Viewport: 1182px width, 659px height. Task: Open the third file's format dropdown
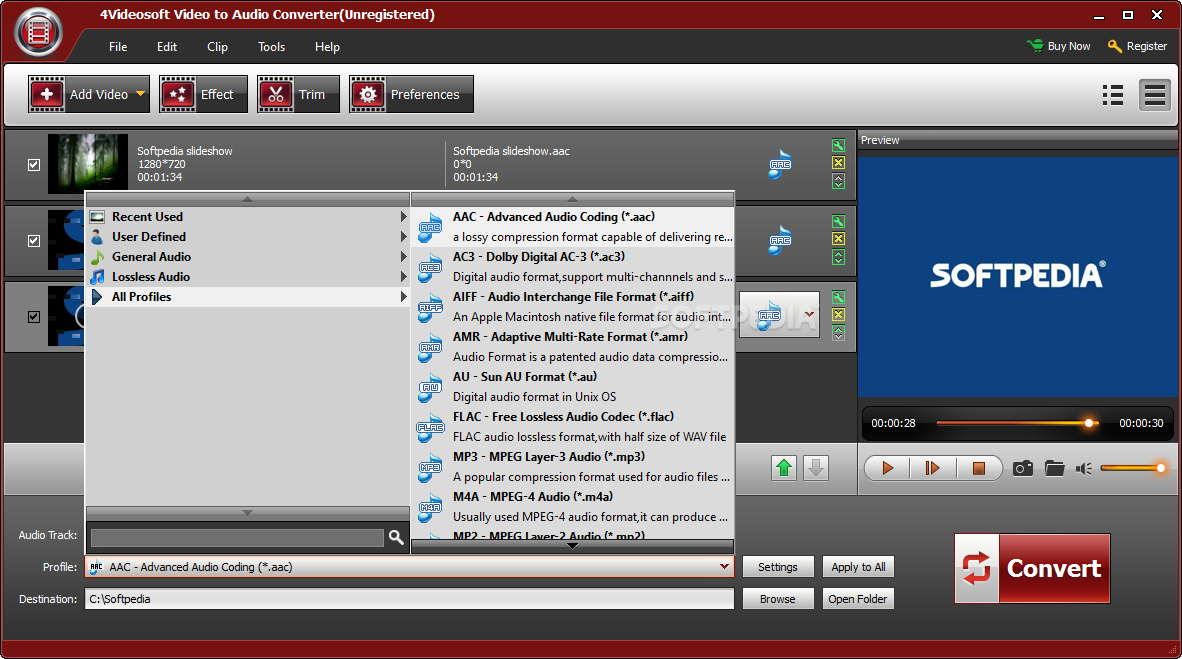pyautogui.click(x=809, y=314)
